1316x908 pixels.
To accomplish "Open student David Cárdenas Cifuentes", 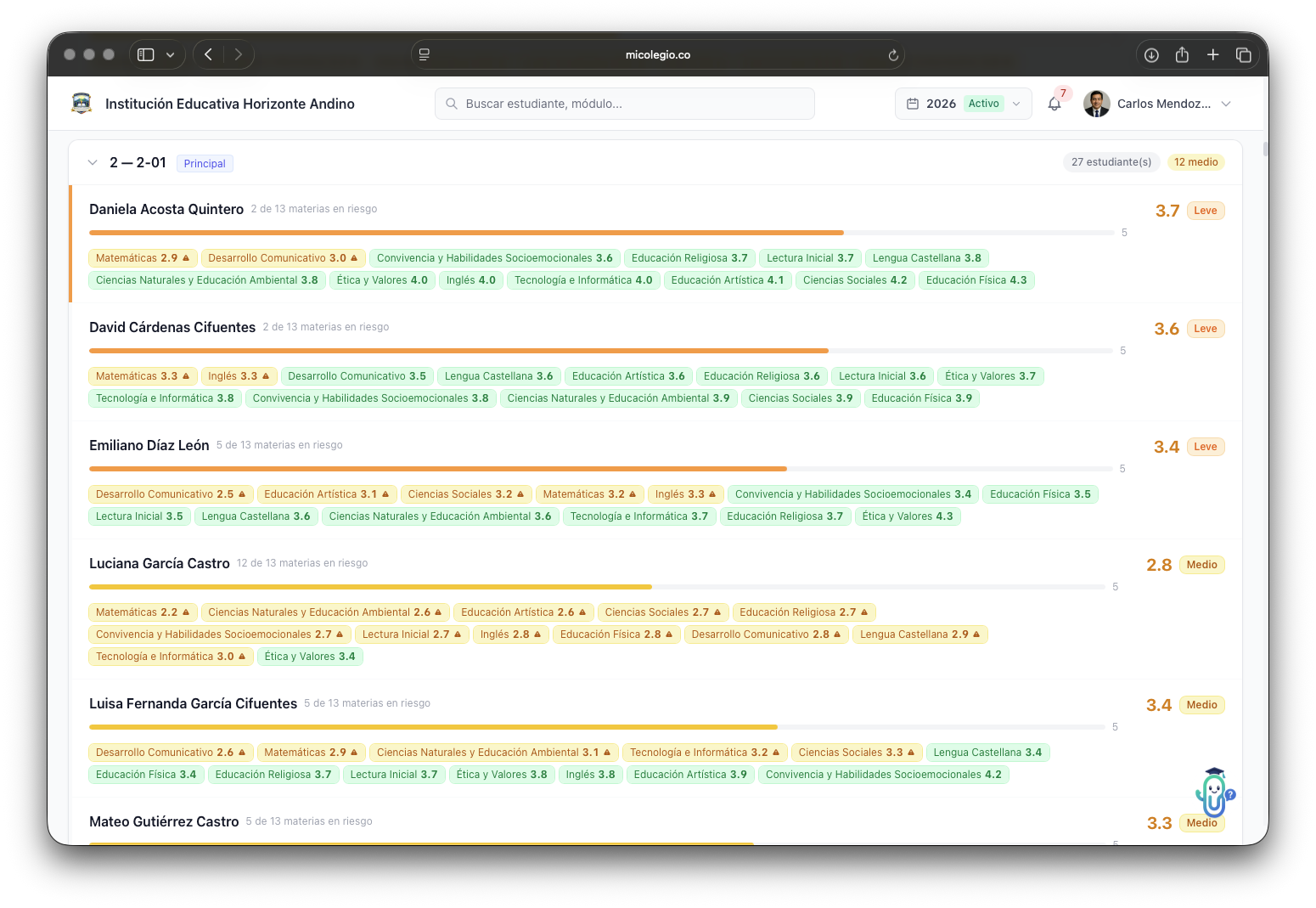I will 172,327.
